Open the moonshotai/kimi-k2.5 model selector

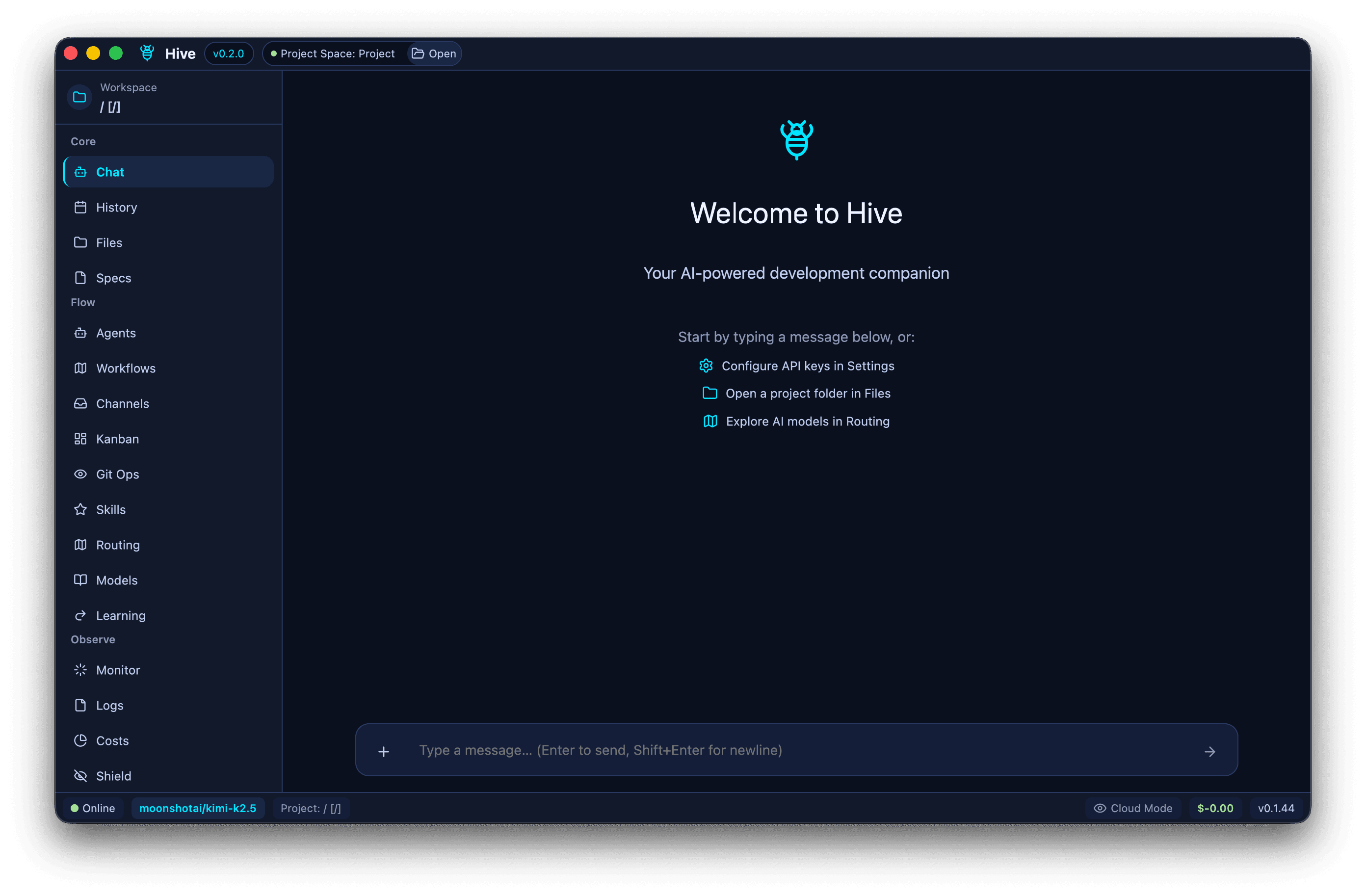(198, 808)
